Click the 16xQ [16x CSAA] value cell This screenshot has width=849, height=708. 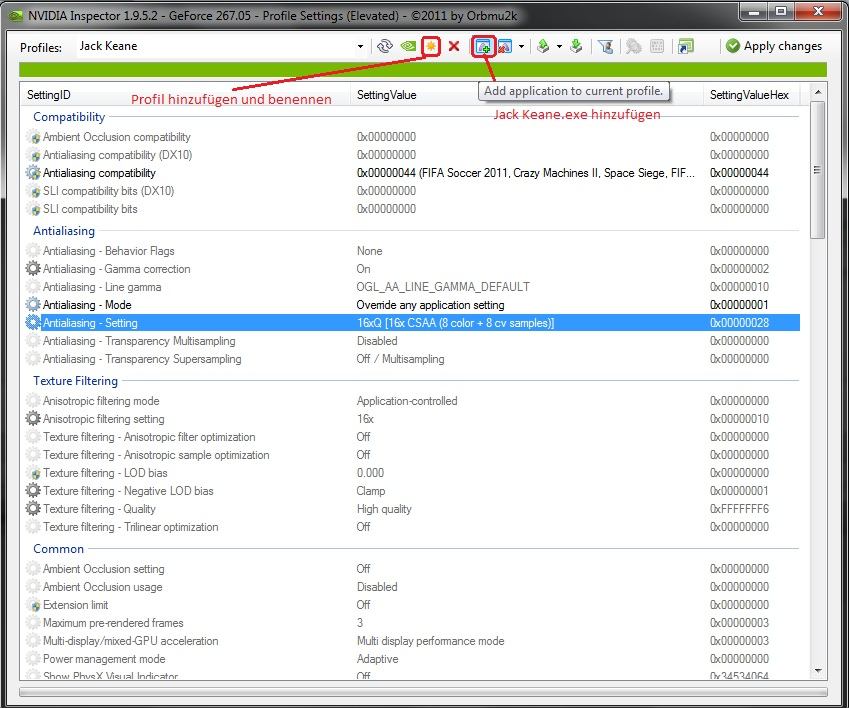click(455, 323)
